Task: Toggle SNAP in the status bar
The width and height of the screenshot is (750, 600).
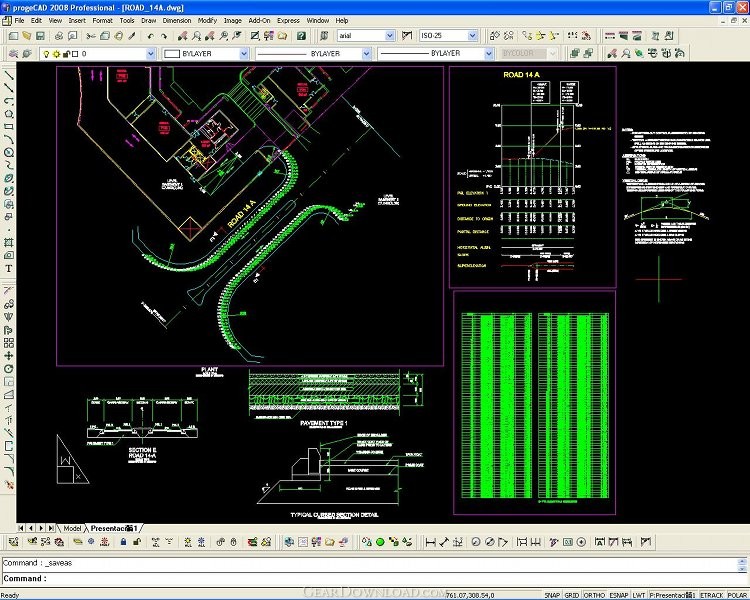Action: click(x=552, y=595)
